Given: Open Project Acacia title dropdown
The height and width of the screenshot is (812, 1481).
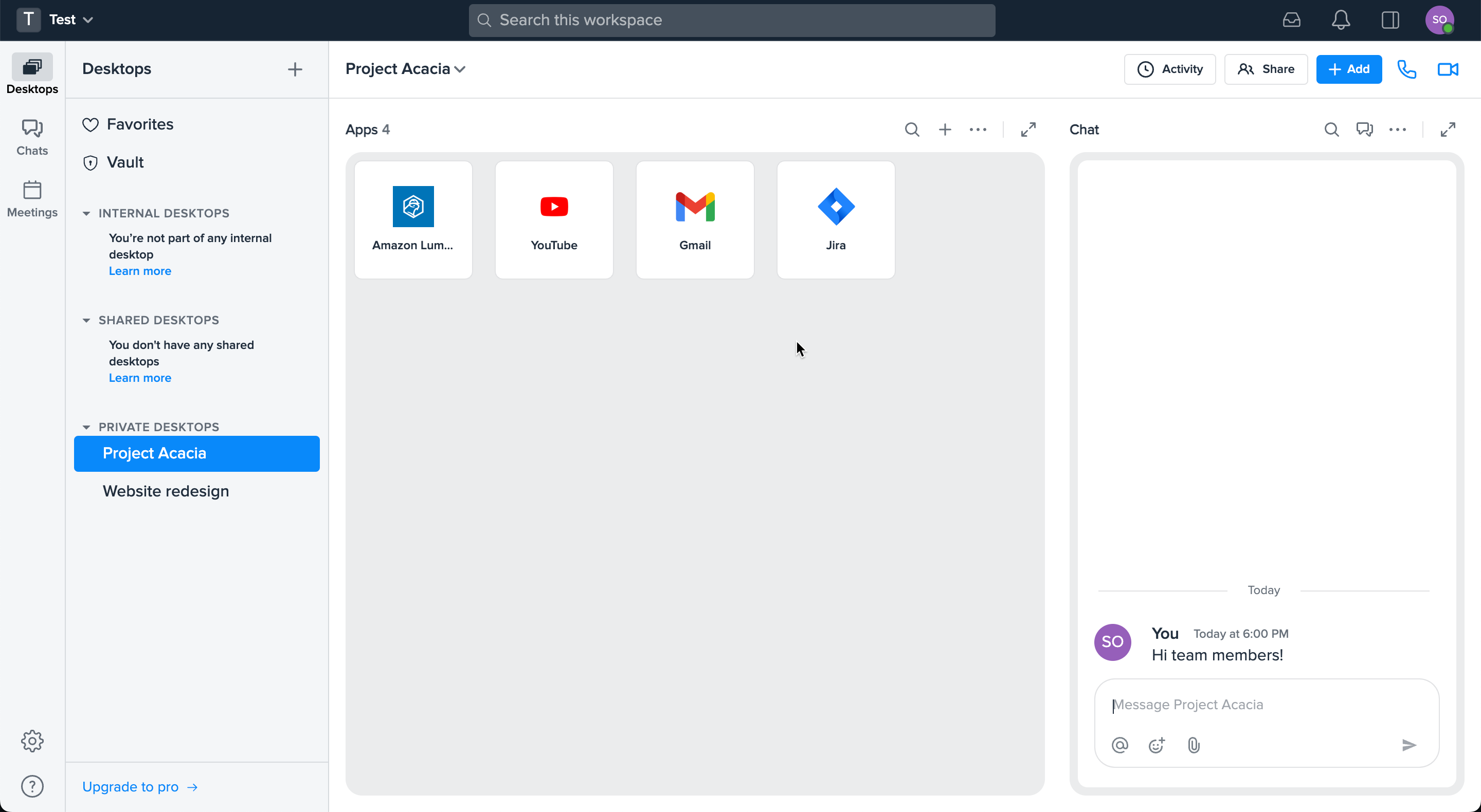Looking at the screenshot, I should pos(405,69).
